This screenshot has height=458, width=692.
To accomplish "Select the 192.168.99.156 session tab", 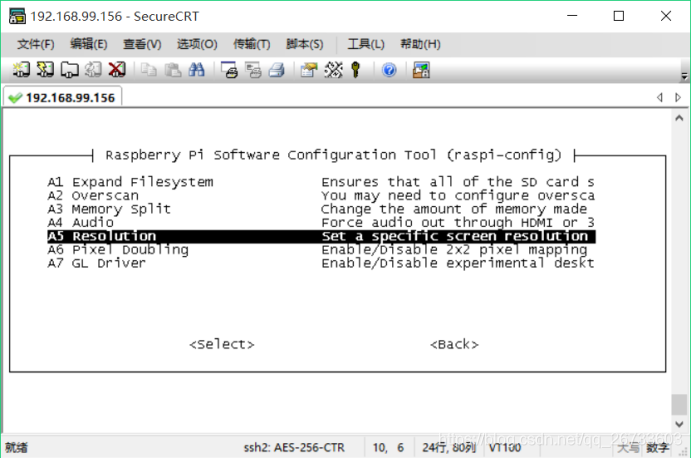I will [x=63, y=98].
